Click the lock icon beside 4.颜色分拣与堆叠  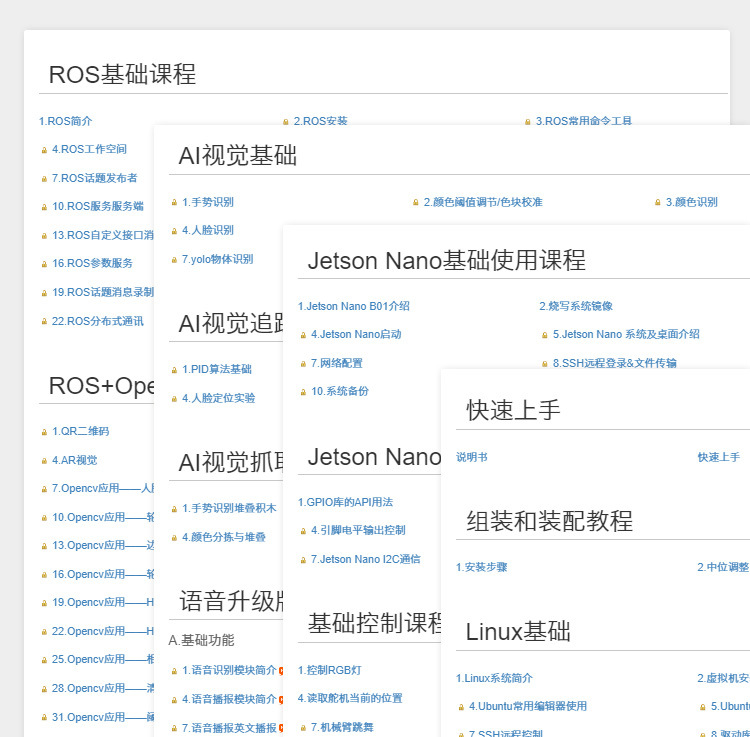174,538
